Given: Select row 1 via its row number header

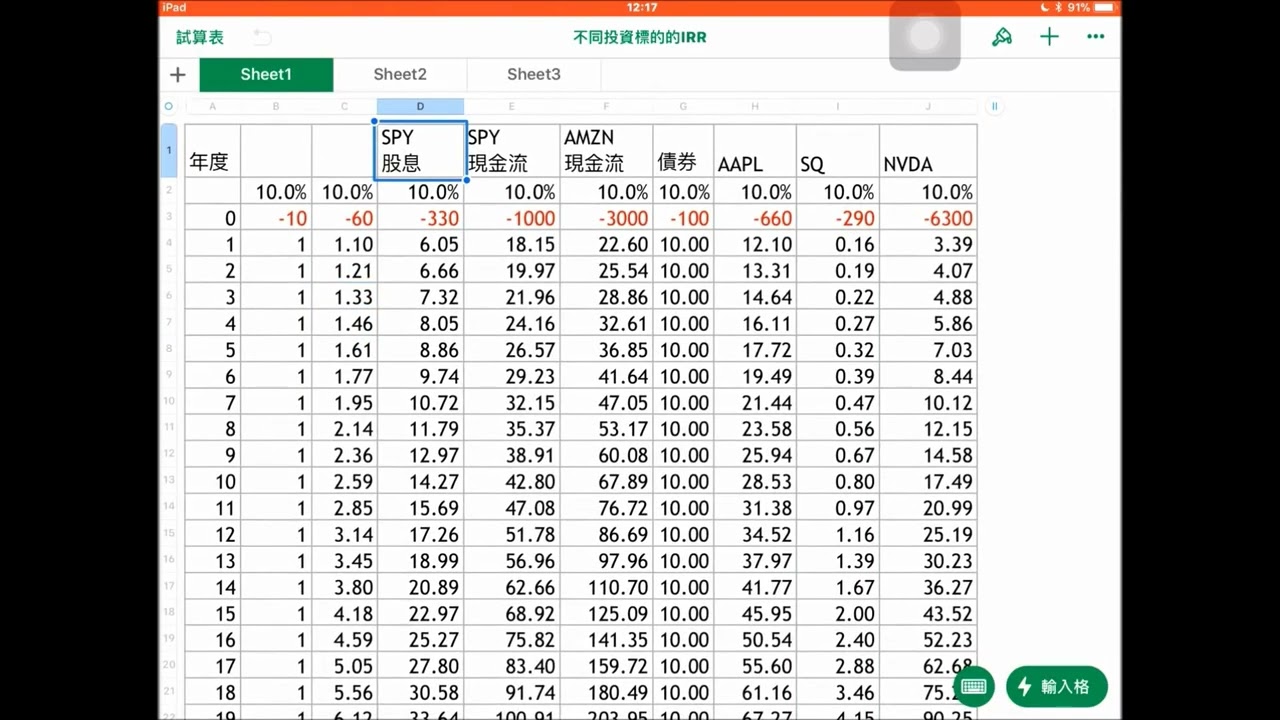Looking at the screenshot, I should click(x=169, y=151).
